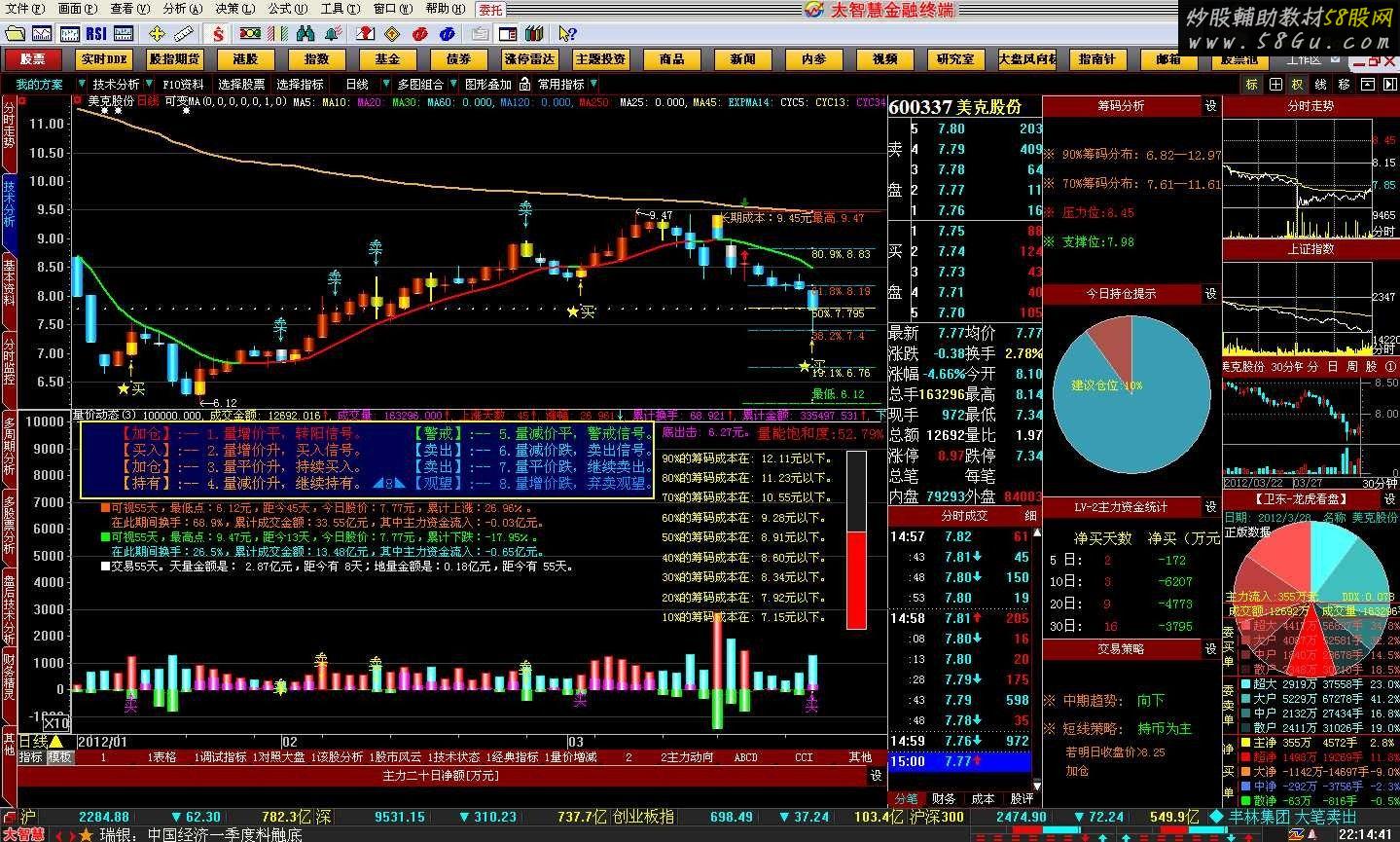Image resolution: width=1400 pixels, height=842 pixels.
Task: Click the 细 detail button beside 分时成交
Action: tap(1031, 516)
